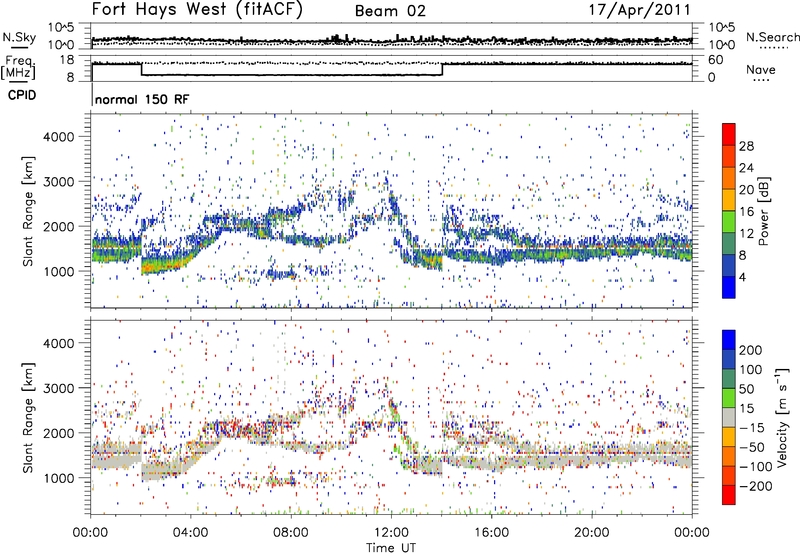800x554 pixels.
Task: Click the 'Velocity [m s-1]' colorbar title
Action: click(x=783, y=417)
